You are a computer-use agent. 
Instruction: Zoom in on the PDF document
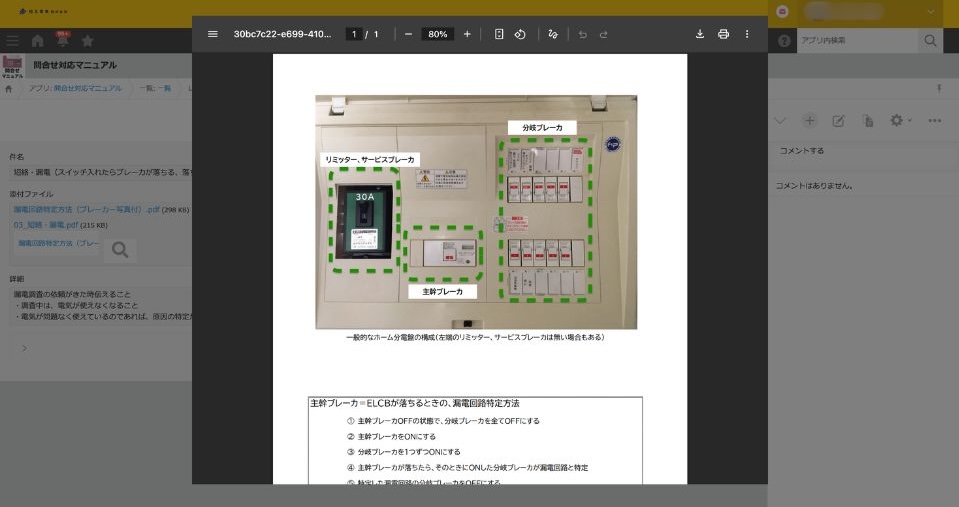pyautogui.click(x=467, y=34)
